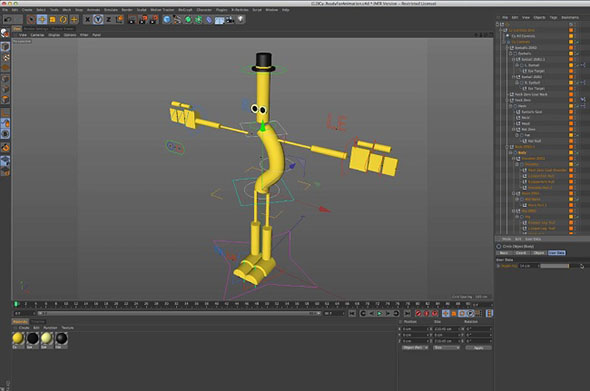
Task: Adjust the user data slider in Attributes
Action: coord(555,266)
